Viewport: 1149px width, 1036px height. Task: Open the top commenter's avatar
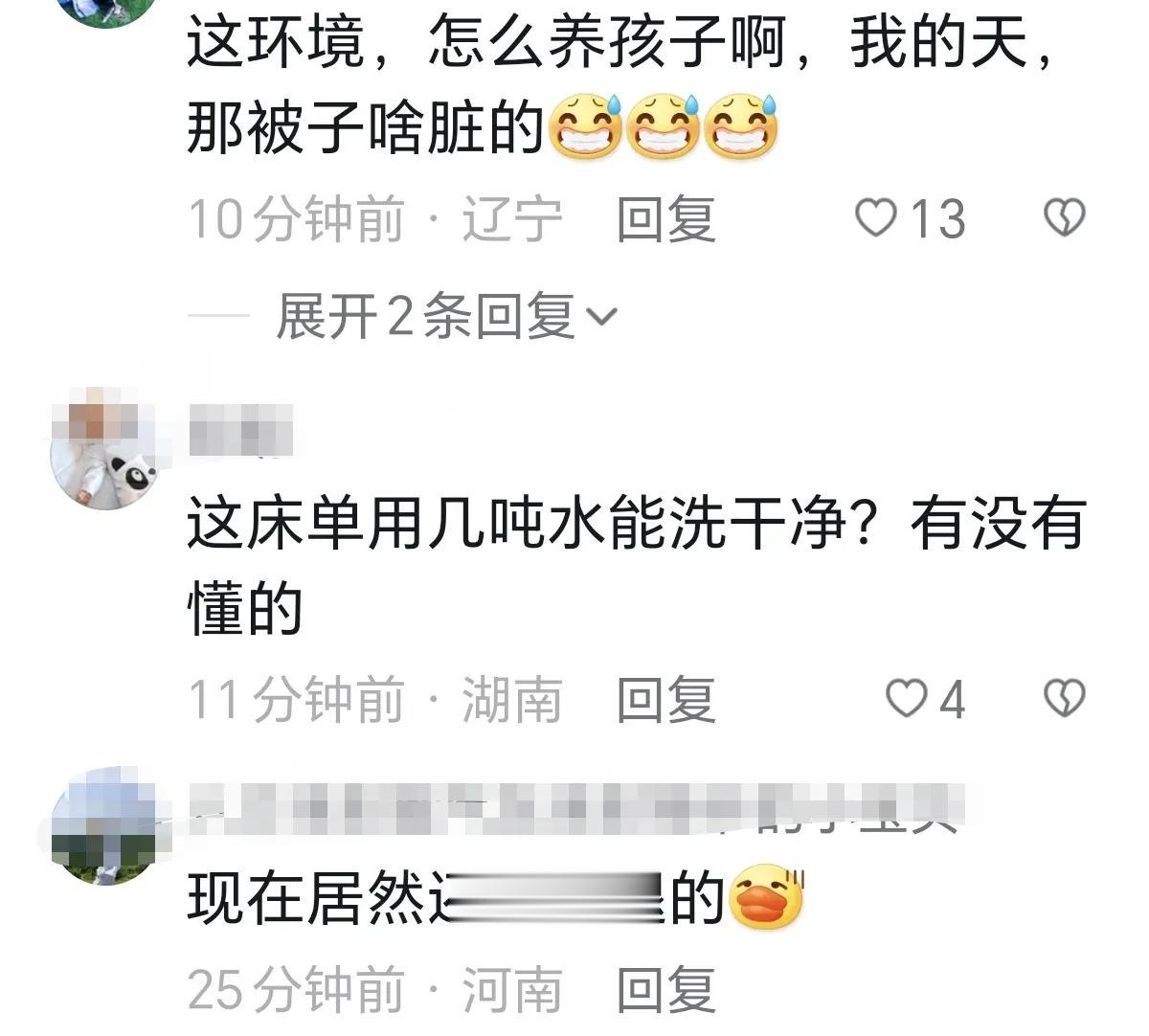pos(103,11)
